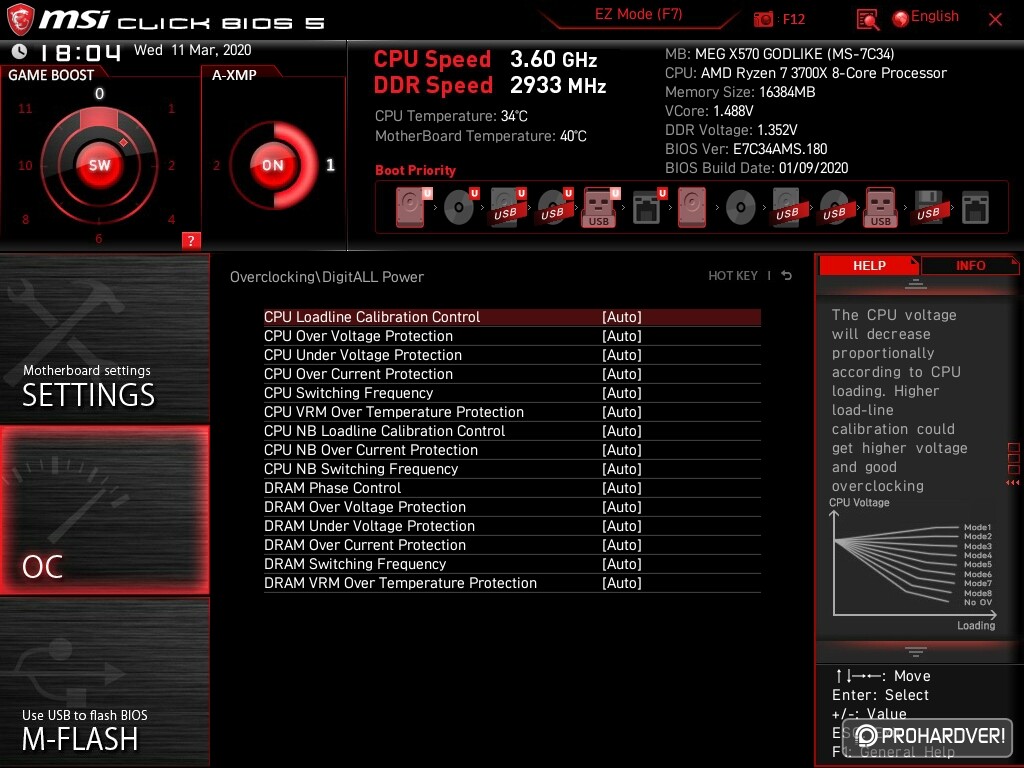
Task: Select DRAM VRM Over Temperature Protection row
Action: [512, 583]
